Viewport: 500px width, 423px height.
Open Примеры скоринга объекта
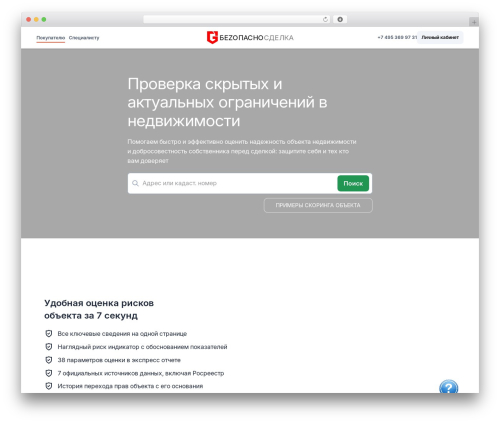(x=318, y=205)
